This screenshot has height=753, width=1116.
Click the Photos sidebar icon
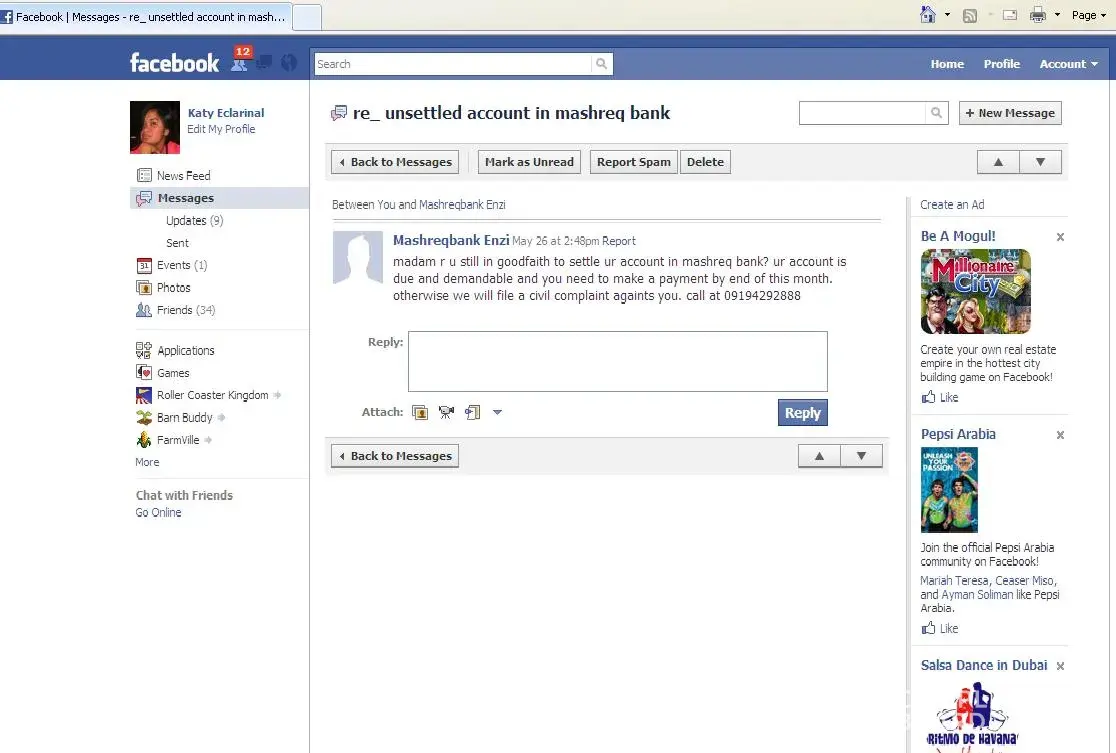[144, 288]
